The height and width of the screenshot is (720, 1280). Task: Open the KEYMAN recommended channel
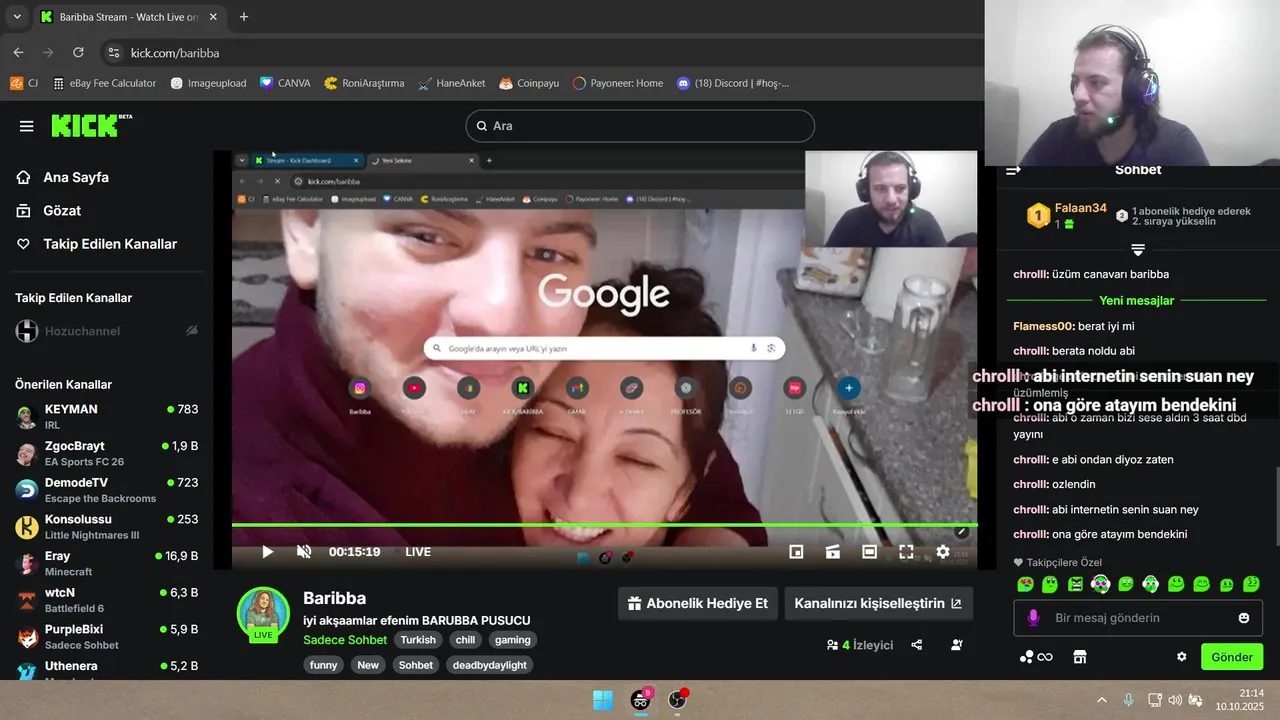(x=107, y=417)
